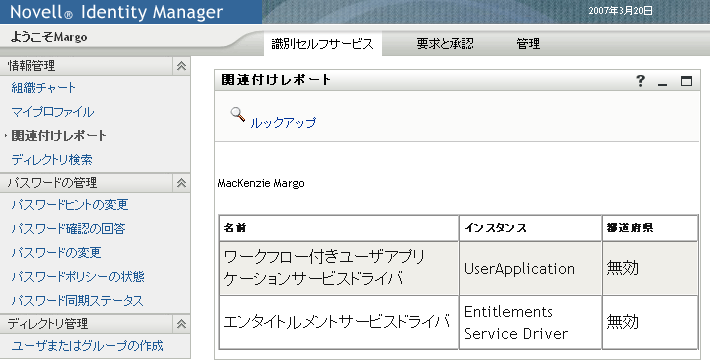Open ユーザまたはグループの作成
Screen dimensions: 710x360
point(87,346)
